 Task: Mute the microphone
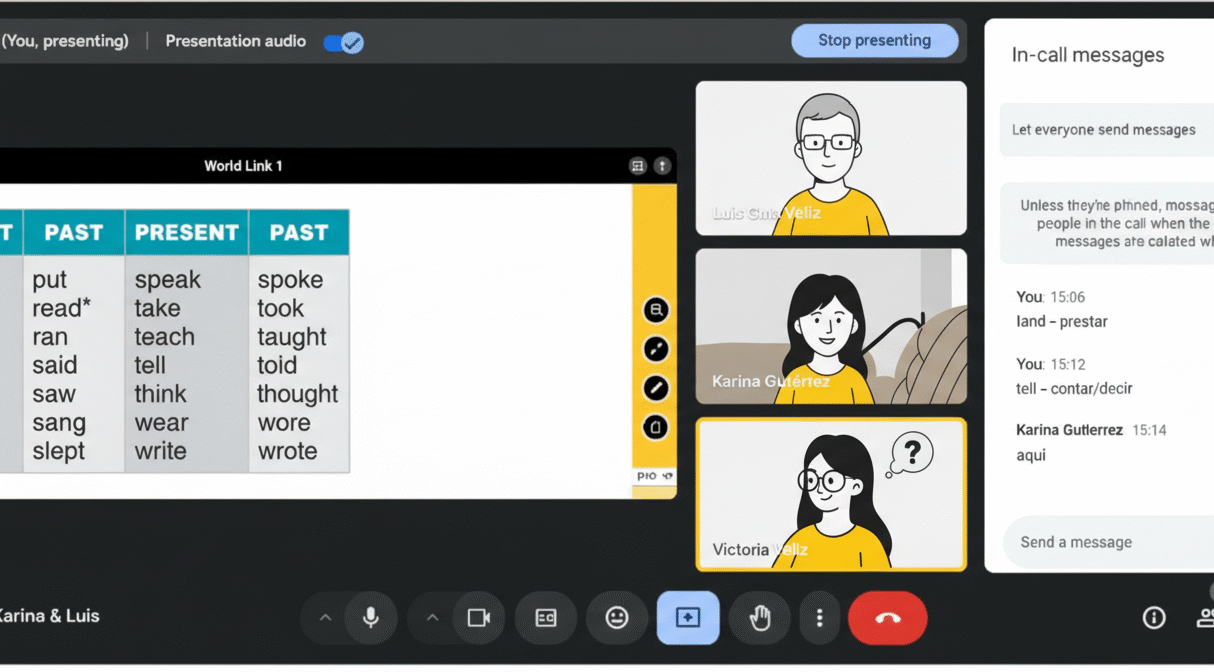point(370,618)
